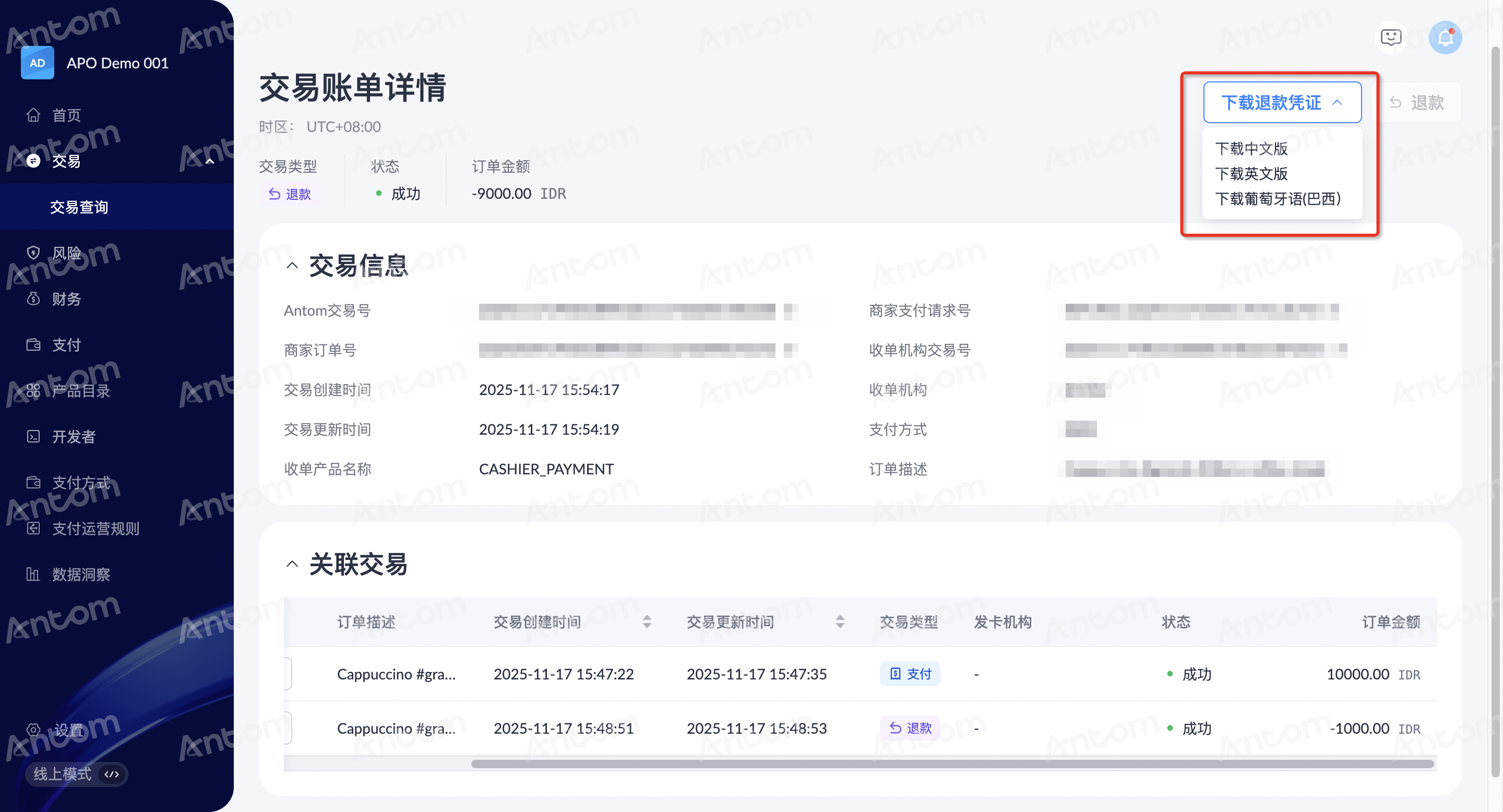Image resolution: width=1503 pixels, height=812 pixels.
Task: Click the 支付 type tag in first row
Action: 910,674
